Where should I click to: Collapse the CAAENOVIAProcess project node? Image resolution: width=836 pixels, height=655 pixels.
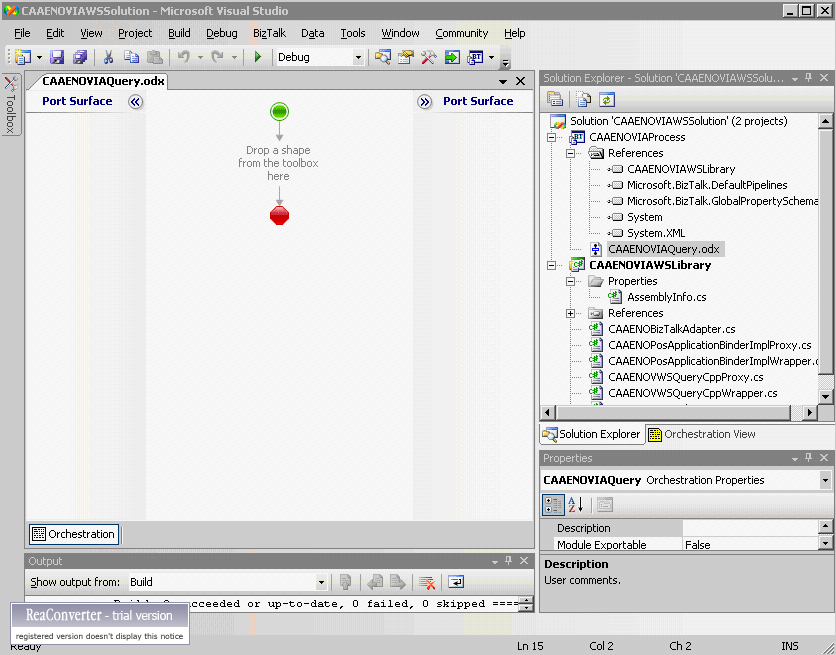pos(551,137)
